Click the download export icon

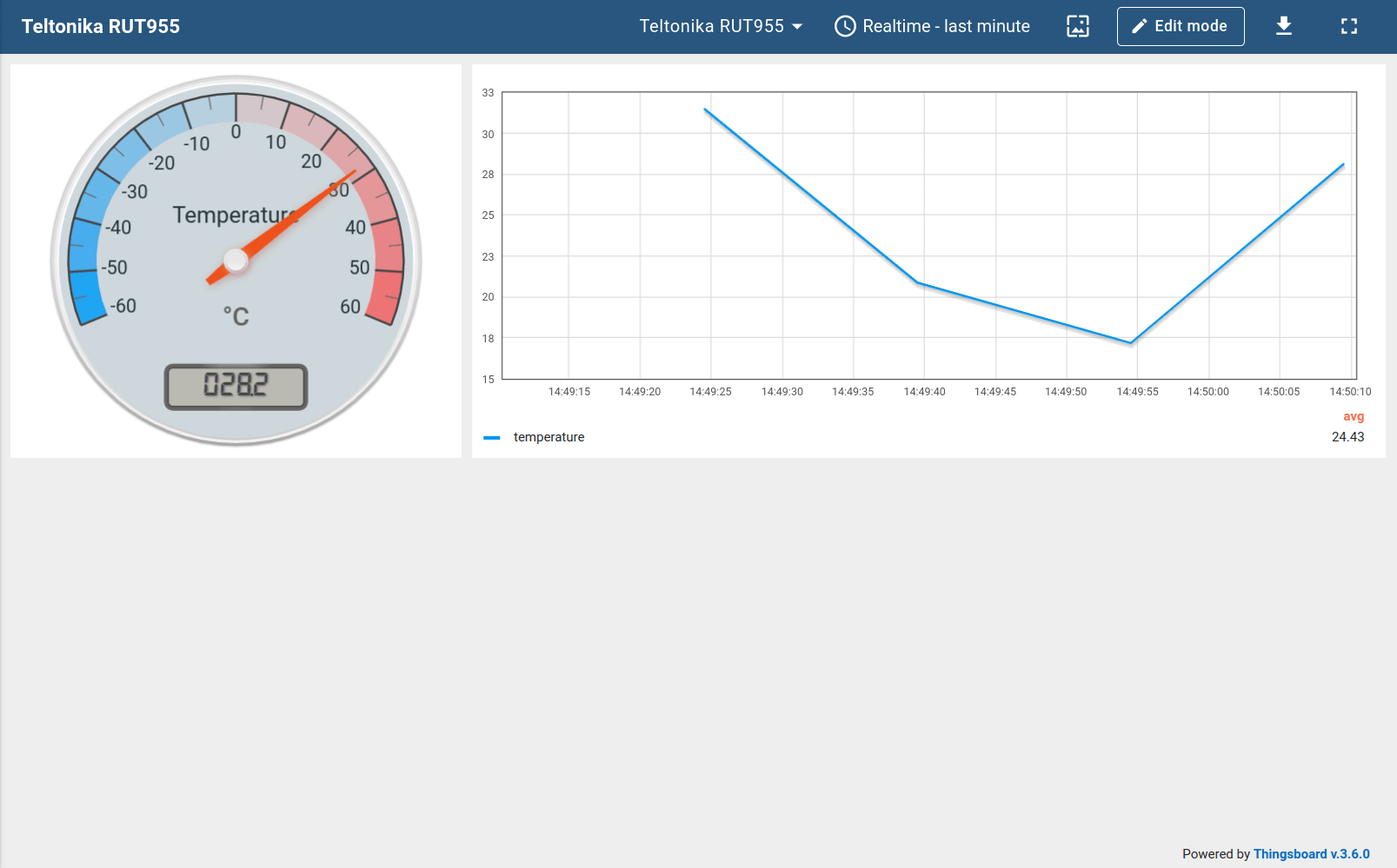[x=1283, y=26]
